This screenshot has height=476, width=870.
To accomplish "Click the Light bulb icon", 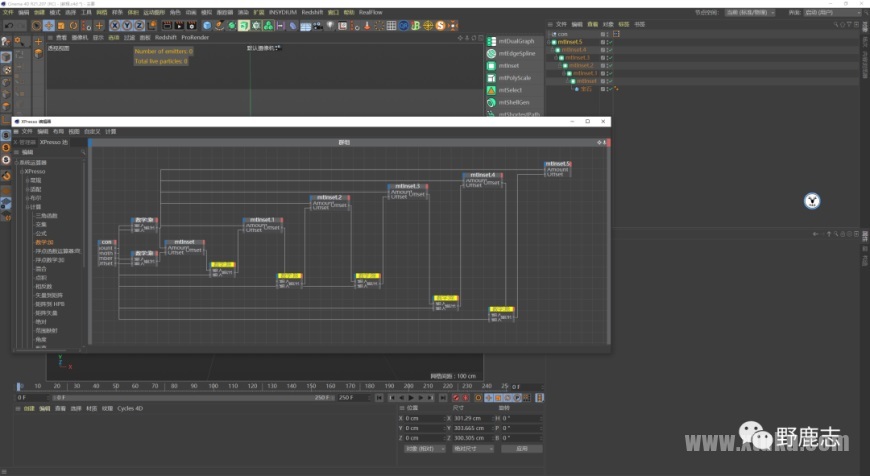I will pyautogui.click(x=330, y=26).
